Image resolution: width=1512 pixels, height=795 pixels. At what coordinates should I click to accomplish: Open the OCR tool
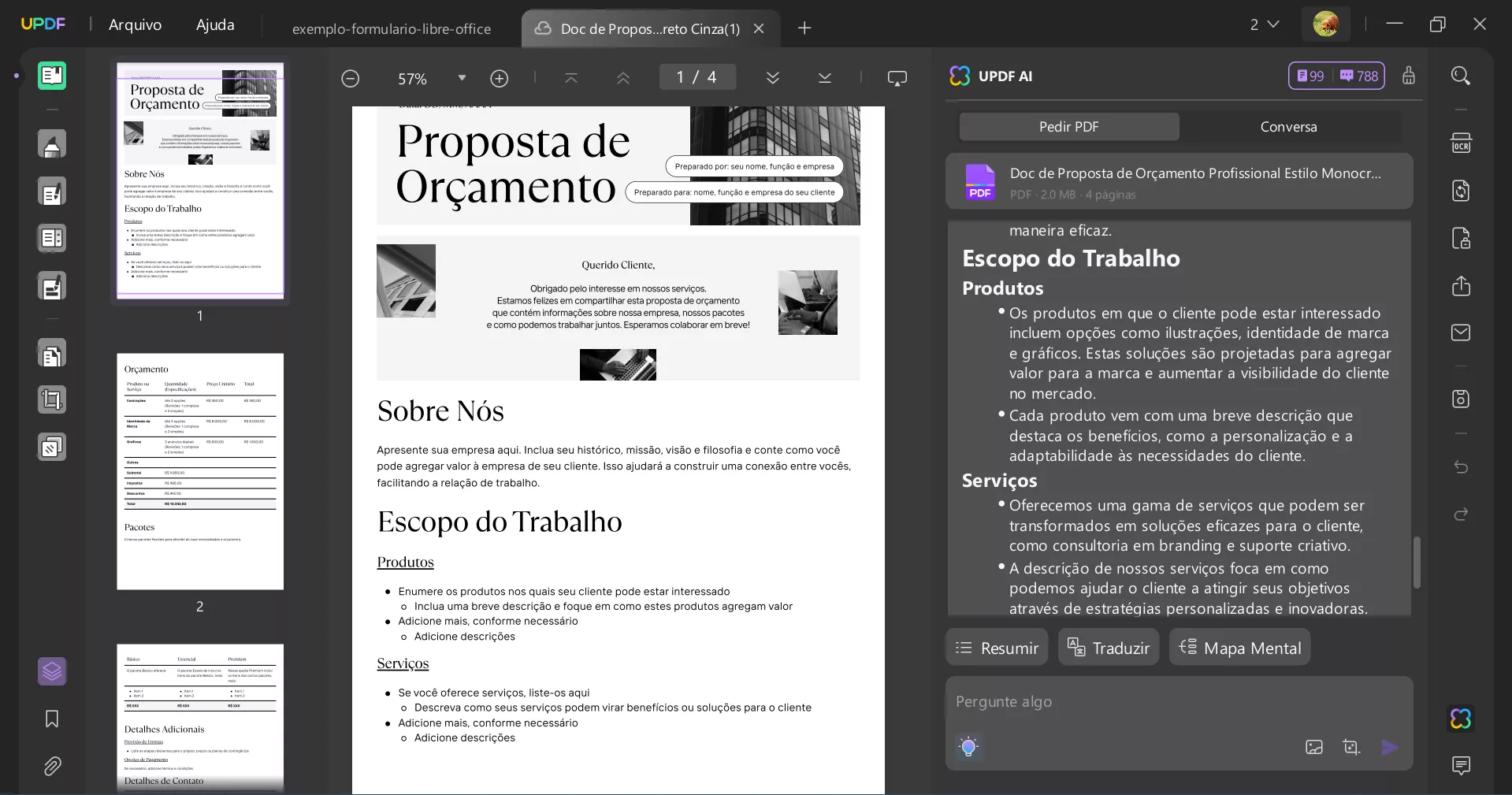coord(1462,143)
